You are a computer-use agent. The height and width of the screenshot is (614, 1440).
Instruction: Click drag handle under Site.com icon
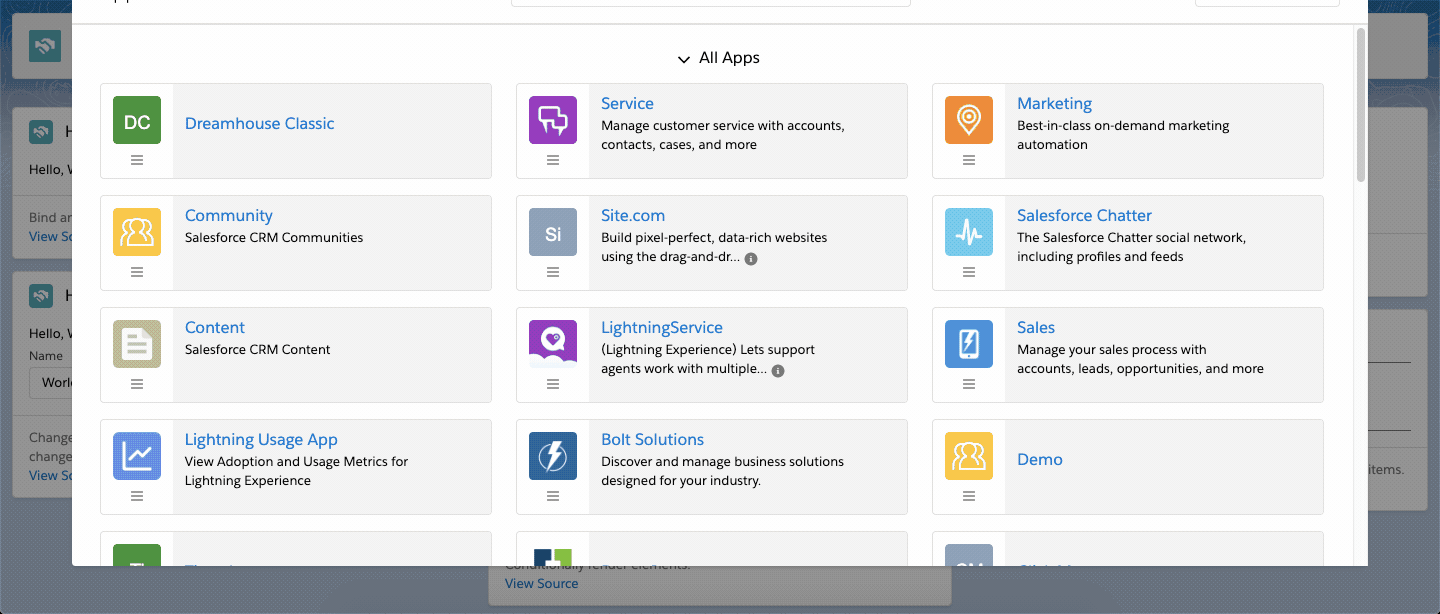click(553, 272)
